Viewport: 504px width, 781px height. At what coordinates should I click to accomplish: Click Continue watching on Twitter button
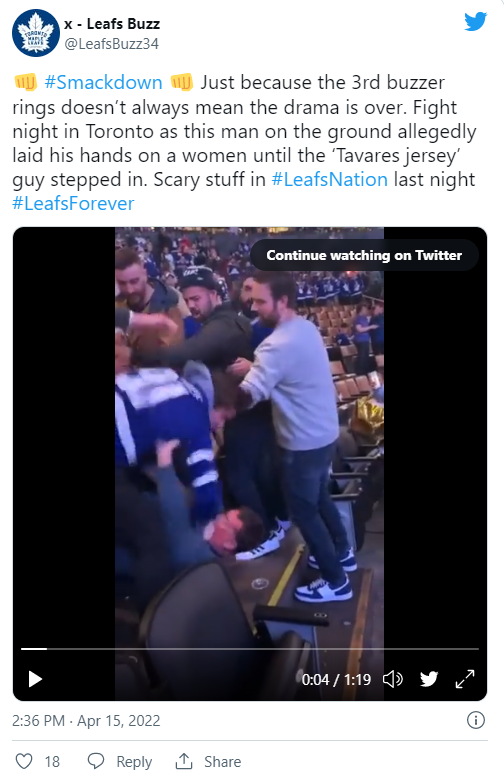pos(364,255)
